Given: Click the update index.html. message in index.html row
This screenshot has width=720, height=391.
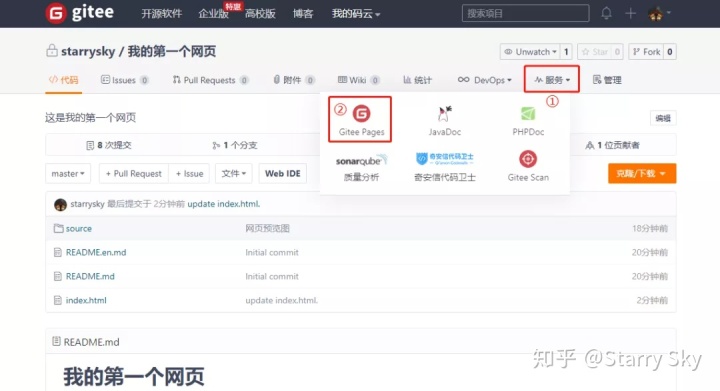Looking at the screenshot, I should [281, 300].
